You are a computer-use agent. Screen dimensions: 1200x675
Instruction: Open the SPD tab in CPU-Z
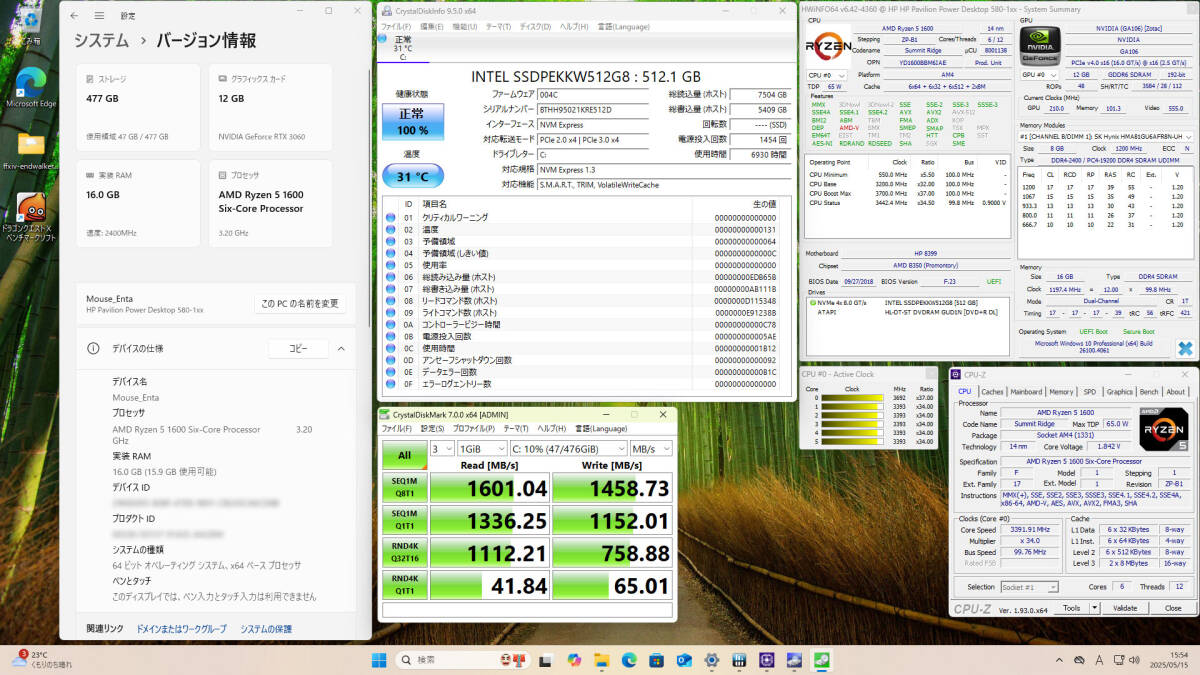[1090, 392]
